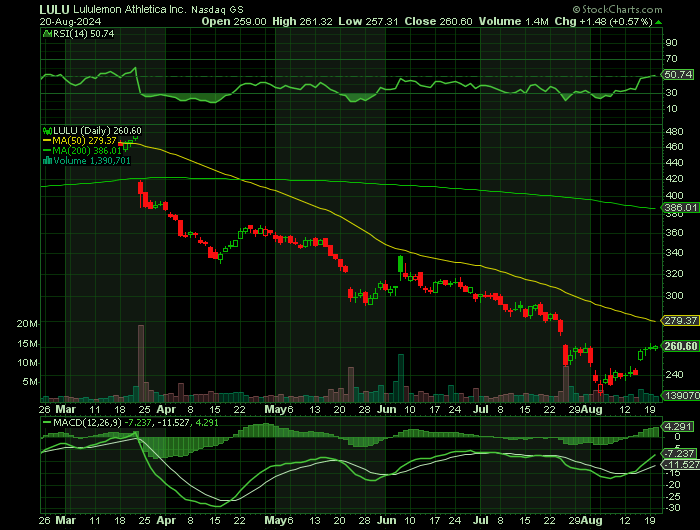Viewport: 700px width, 530px height.
Task: Click the Nasdaq GS exchange label
Action: click(217, 10)
